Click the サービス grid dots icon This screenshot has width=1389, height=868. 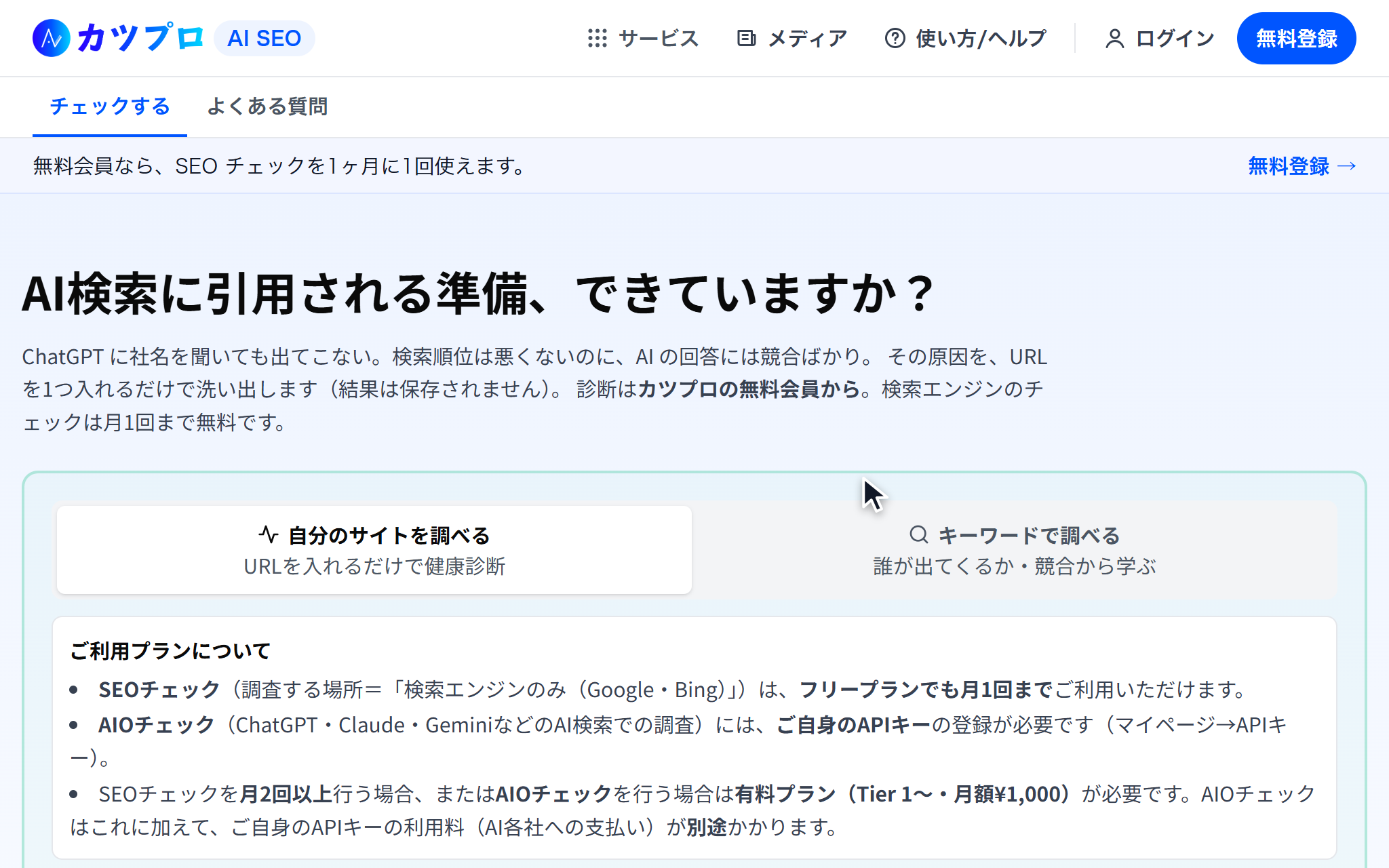click(597, 38)
